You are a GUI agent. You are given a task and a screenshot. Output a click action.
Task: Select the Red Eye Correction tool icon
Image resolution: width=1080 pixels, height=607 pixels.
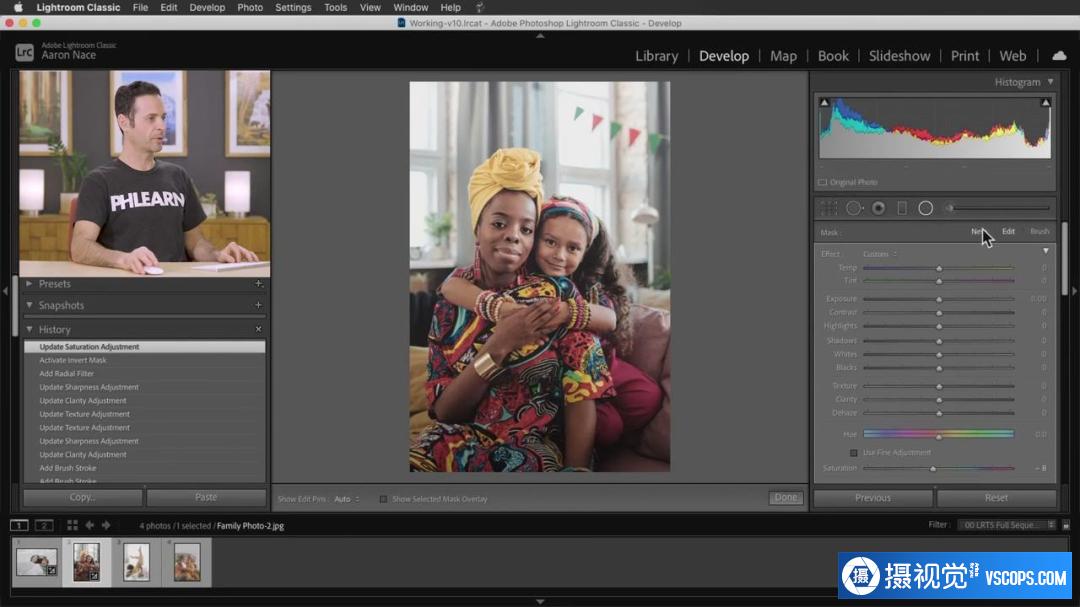pos(878,208)
